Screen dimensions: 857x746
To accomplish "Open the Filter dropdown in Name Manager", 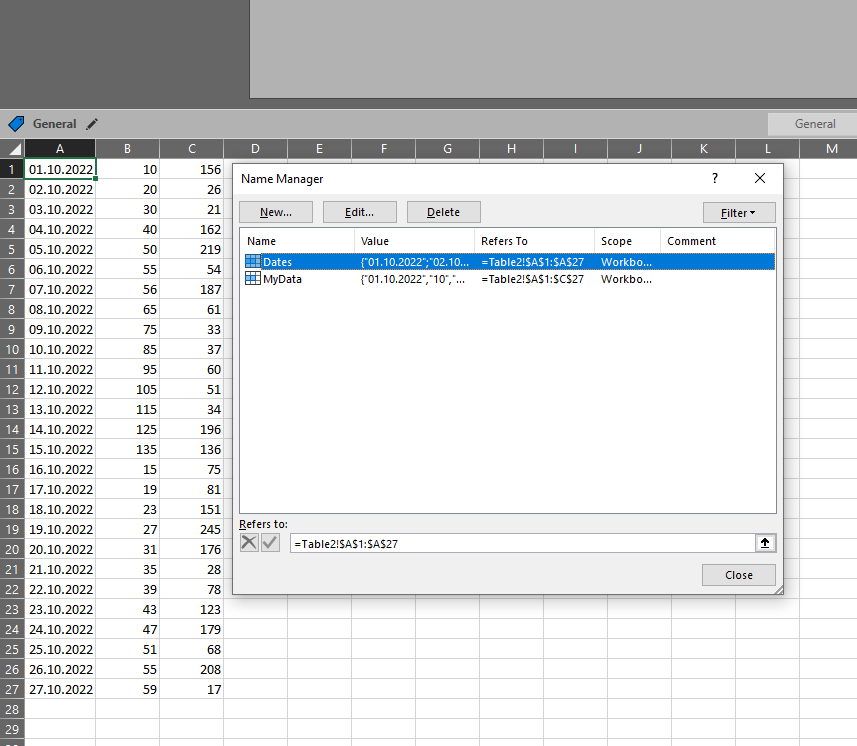I will pyautogui.click(x=739, y=212).
